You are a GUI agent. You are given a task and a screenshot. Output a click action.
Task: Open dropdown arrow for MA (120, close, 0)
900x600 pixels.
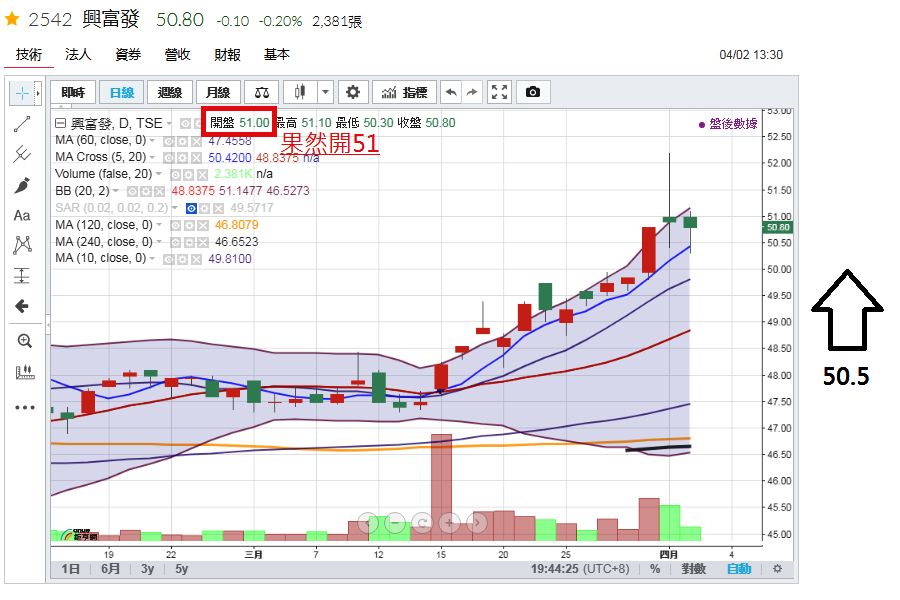159,225
